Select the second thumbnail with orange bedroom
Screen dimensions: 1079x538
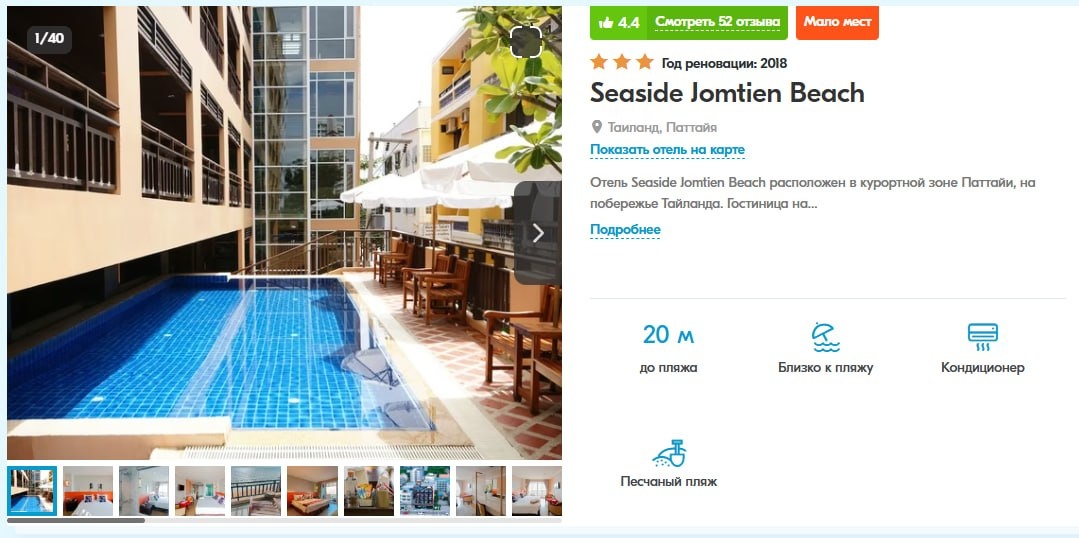[88, 491]
